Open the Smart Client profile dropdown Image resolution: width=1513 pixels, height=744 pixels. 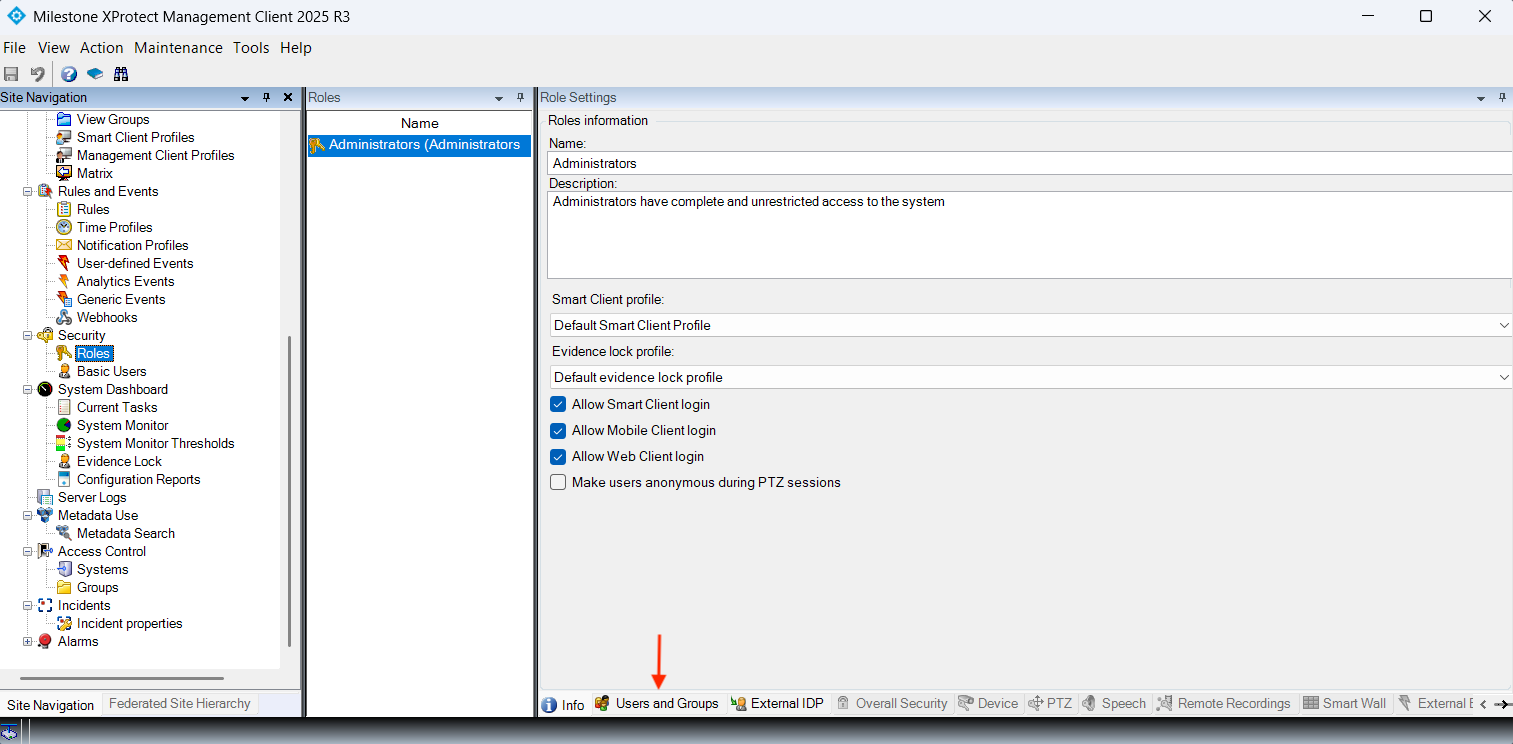coord(1030,325)
